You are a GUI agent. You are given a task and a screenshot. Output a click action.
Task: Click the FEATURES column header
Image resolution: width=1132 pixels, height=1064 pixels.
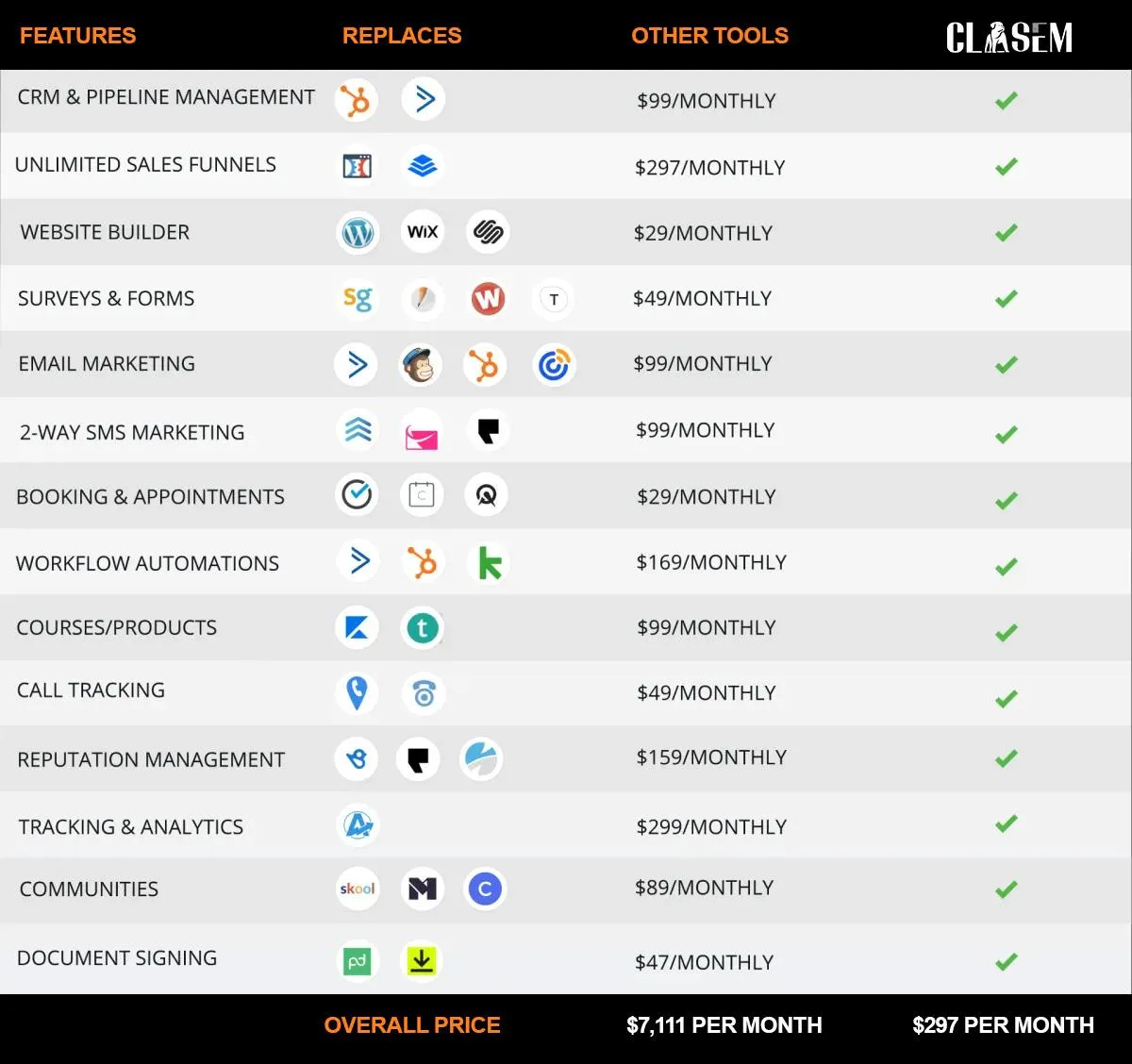click(78, 36)
